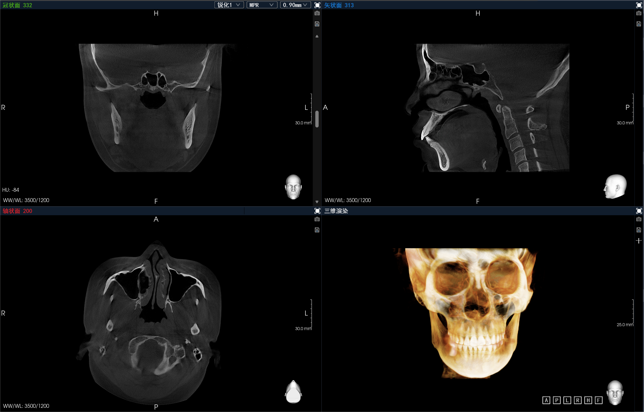Save the coronal view image
This screenshot has width=644, height=412.
318,26
